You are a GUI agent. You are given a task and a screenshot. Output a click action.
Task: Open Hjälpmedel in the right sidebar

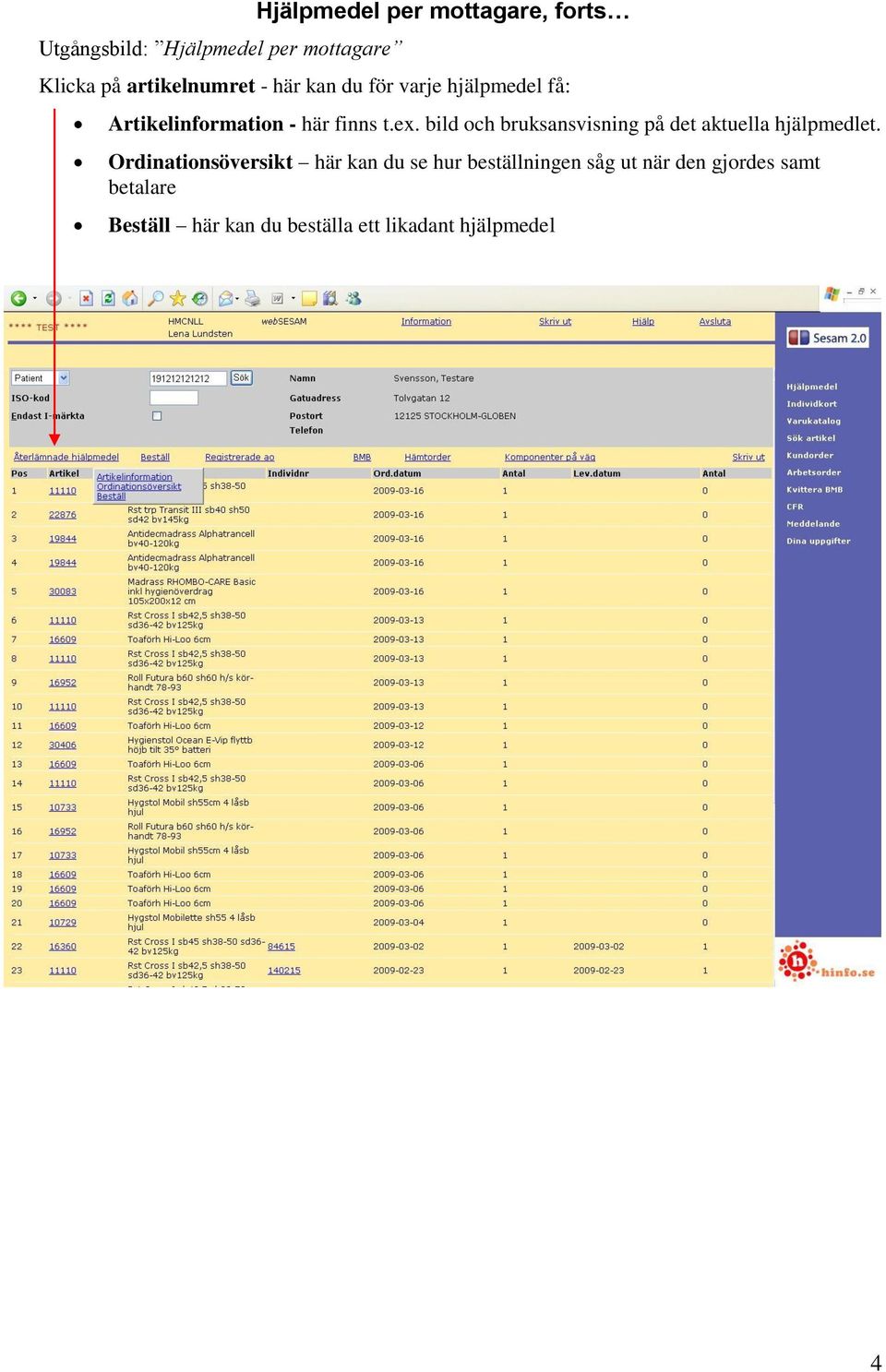click(812, 387)
